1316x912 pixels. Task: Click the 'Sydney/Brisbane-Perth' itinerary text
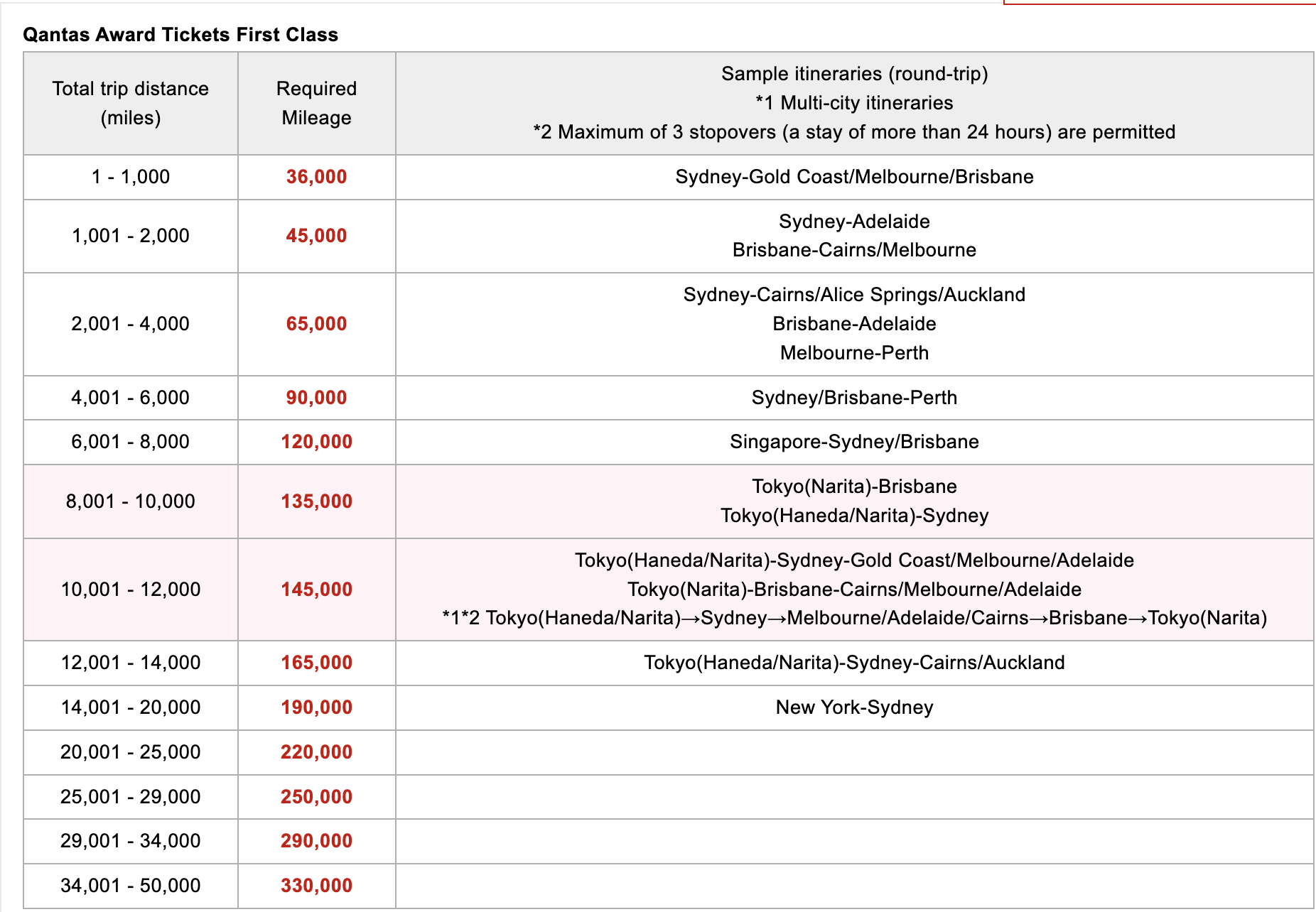click(x=855, y=398)
